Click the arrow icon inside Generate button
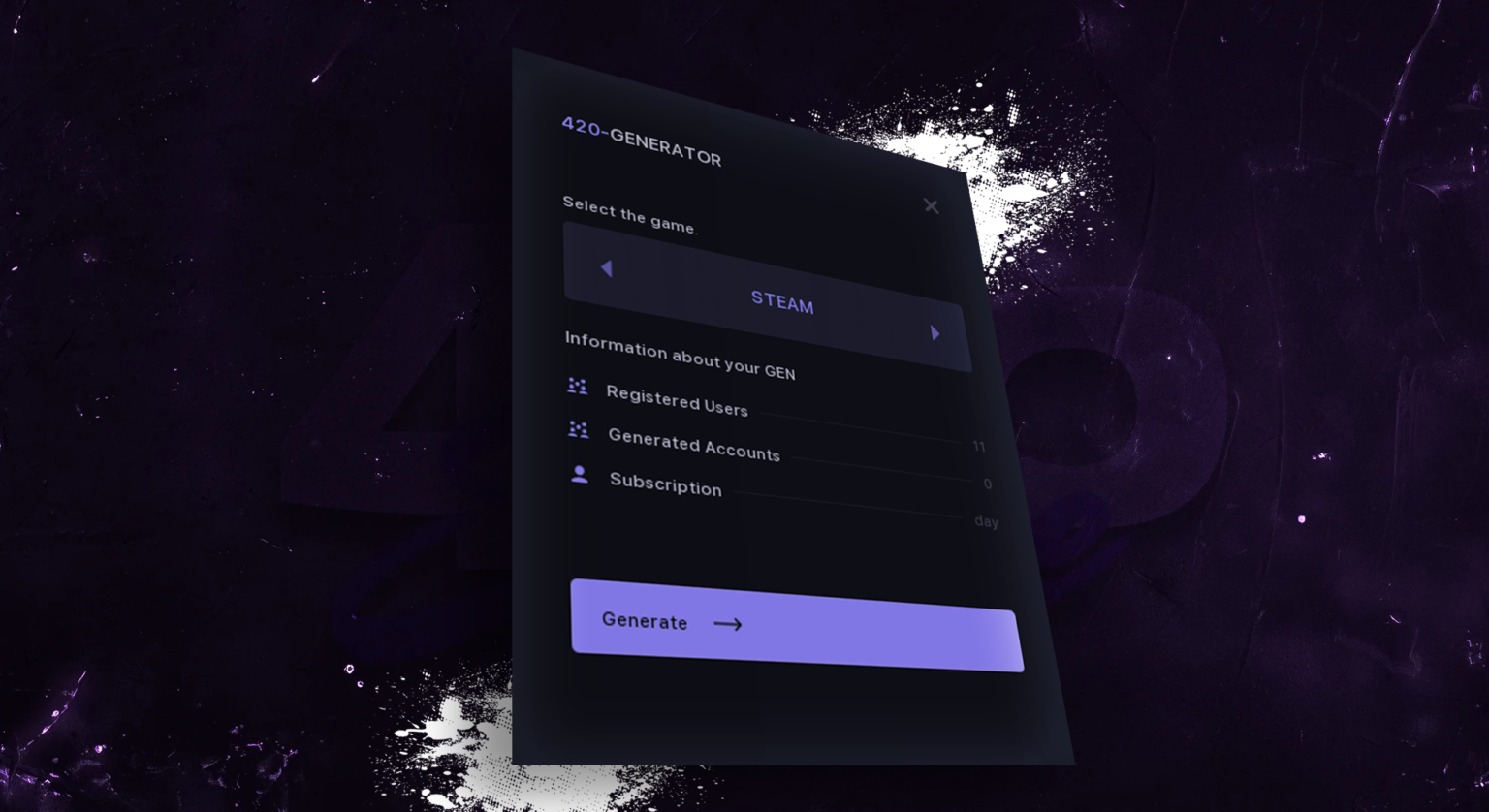The height and width of the screenshot is (812, 1489). tap(728, 624)
